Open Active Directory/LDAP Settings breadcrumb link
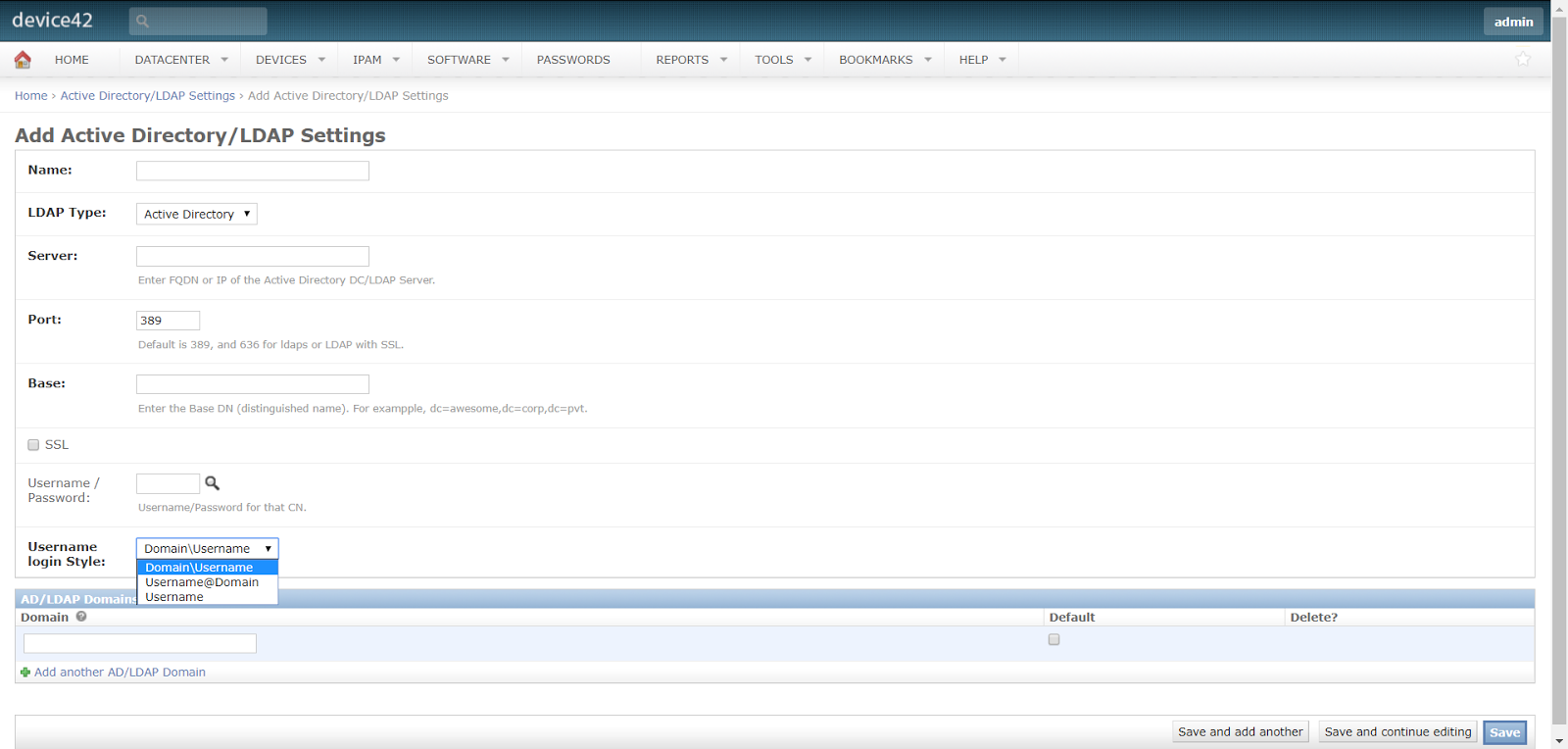The width and height of the screenshot is (1568, 749). click(x=147, y=96)
